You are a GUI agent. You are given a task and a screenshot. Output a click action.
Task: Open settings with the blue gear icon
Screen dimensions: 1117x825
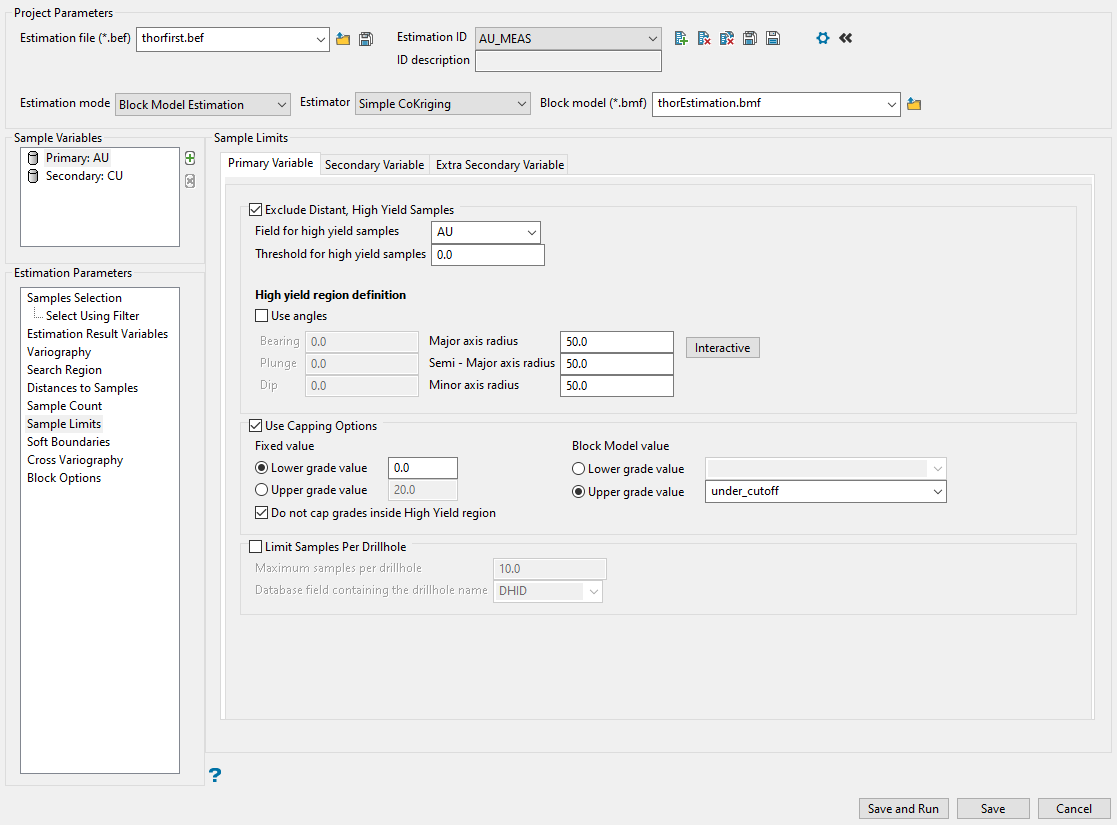pyautogui.click(x=823, y=38)
